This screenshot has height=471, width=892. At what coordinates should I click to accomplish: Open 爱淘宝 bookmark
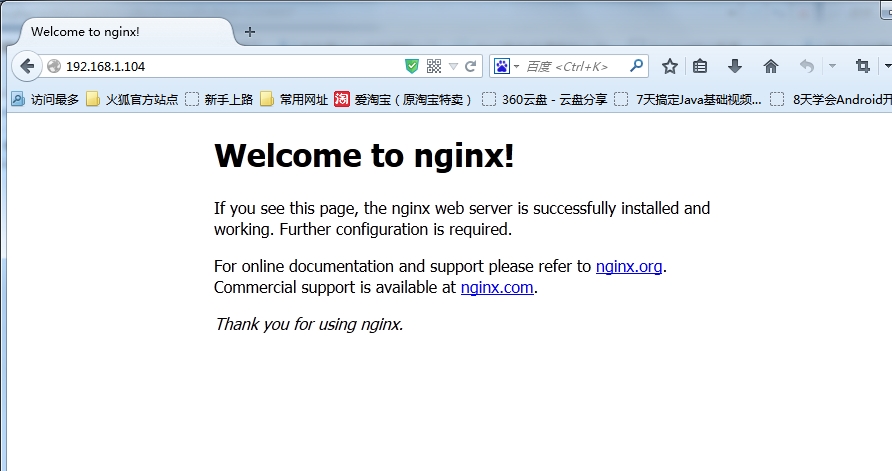coord(403,100)
